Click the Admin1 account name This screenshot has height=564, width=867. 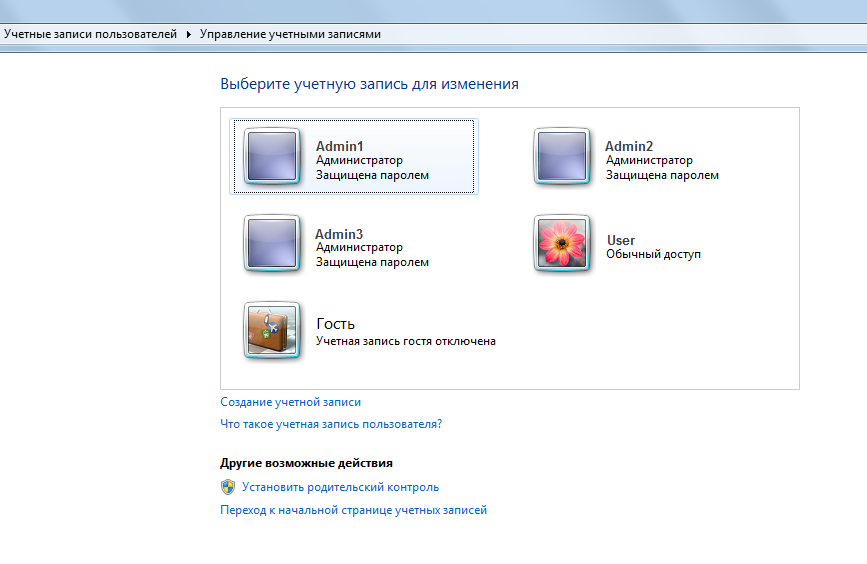point(340,146)
